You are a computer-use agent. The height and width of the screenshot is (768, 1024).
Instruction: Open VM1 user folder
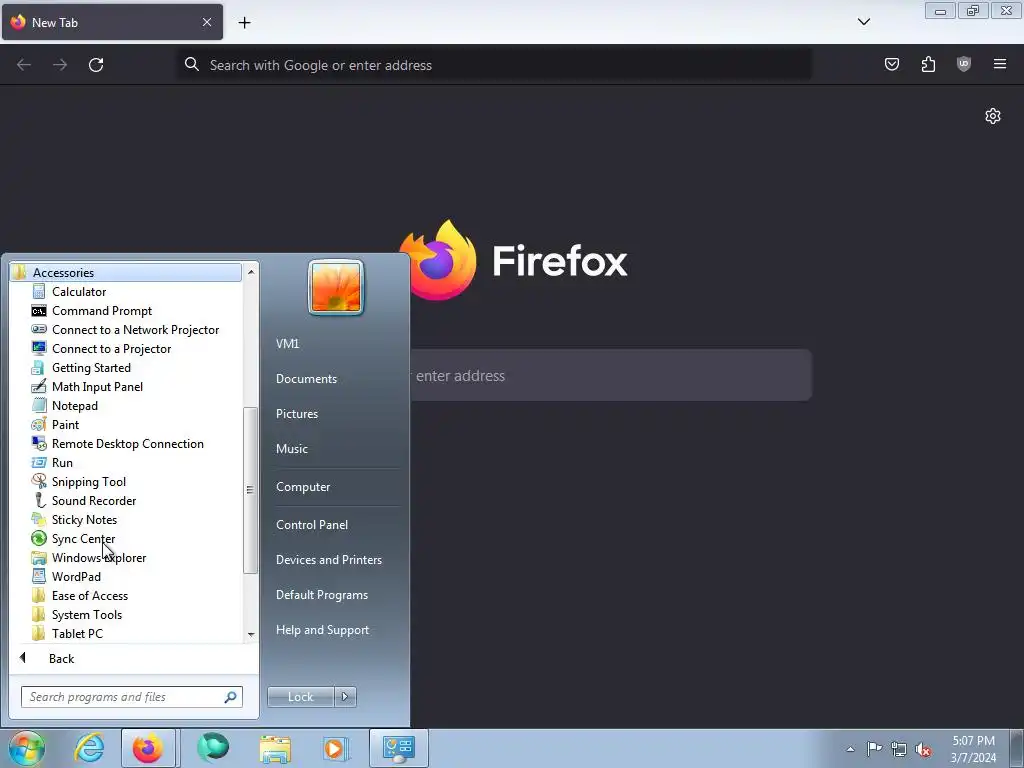point(287,344)
